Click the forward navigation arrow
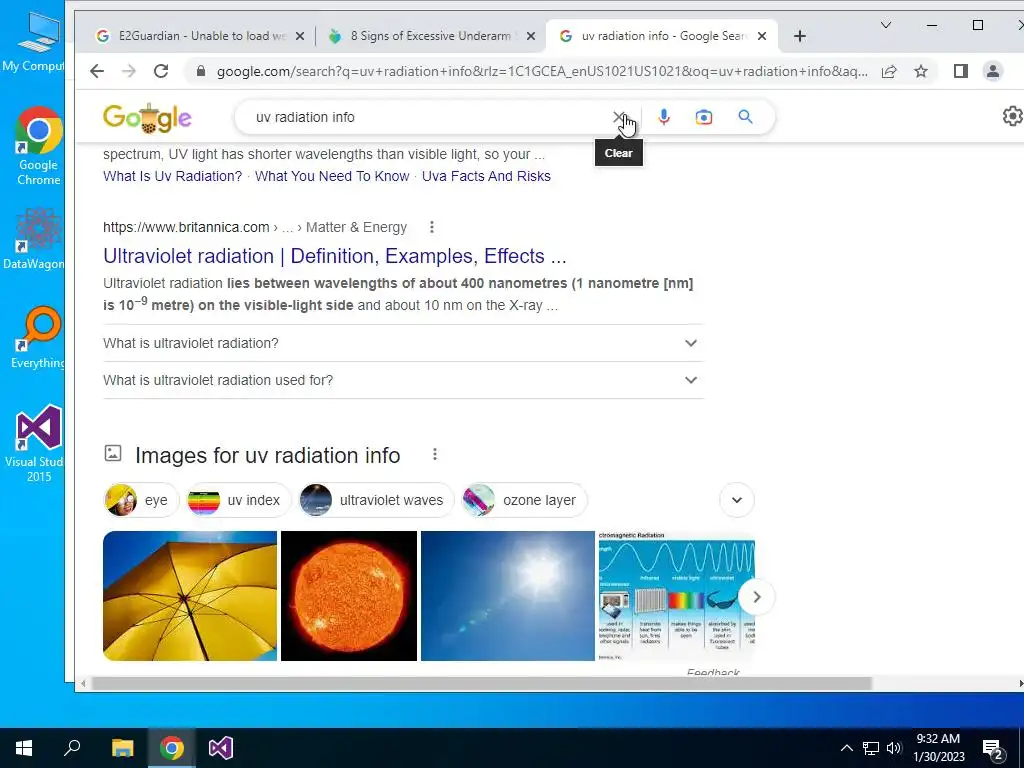Viewport: 1024px width, 768px height. pos(129,71)
